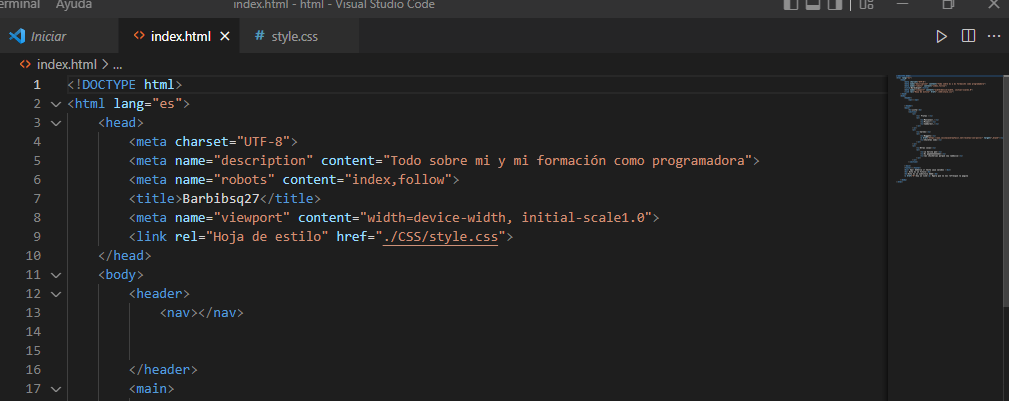Image resolution: width=1009 pixels, height=401 pixels.
Task: Click the "viewport" name value
Action: 252,218
